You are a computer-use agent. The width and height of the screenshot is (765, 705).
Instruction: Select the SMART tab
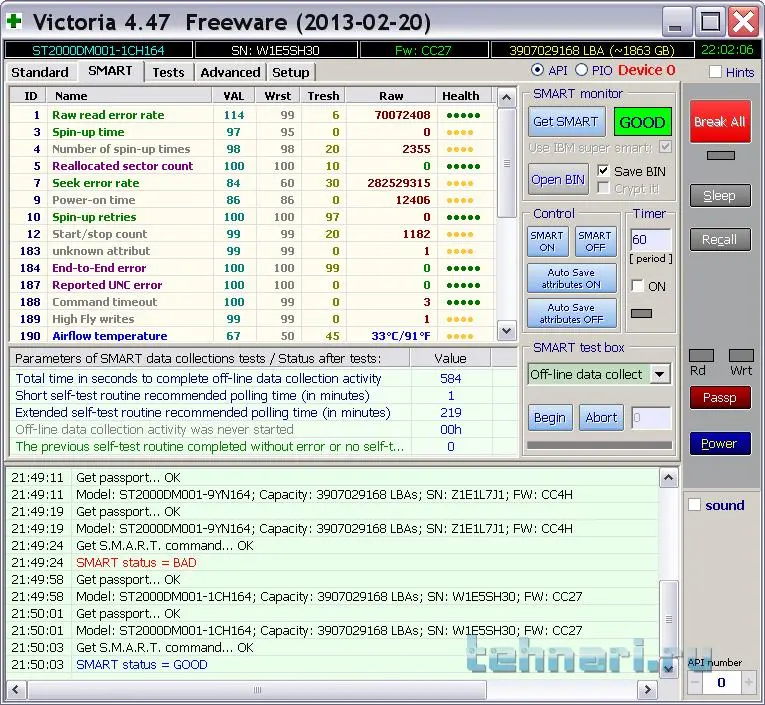pos(110,71)
